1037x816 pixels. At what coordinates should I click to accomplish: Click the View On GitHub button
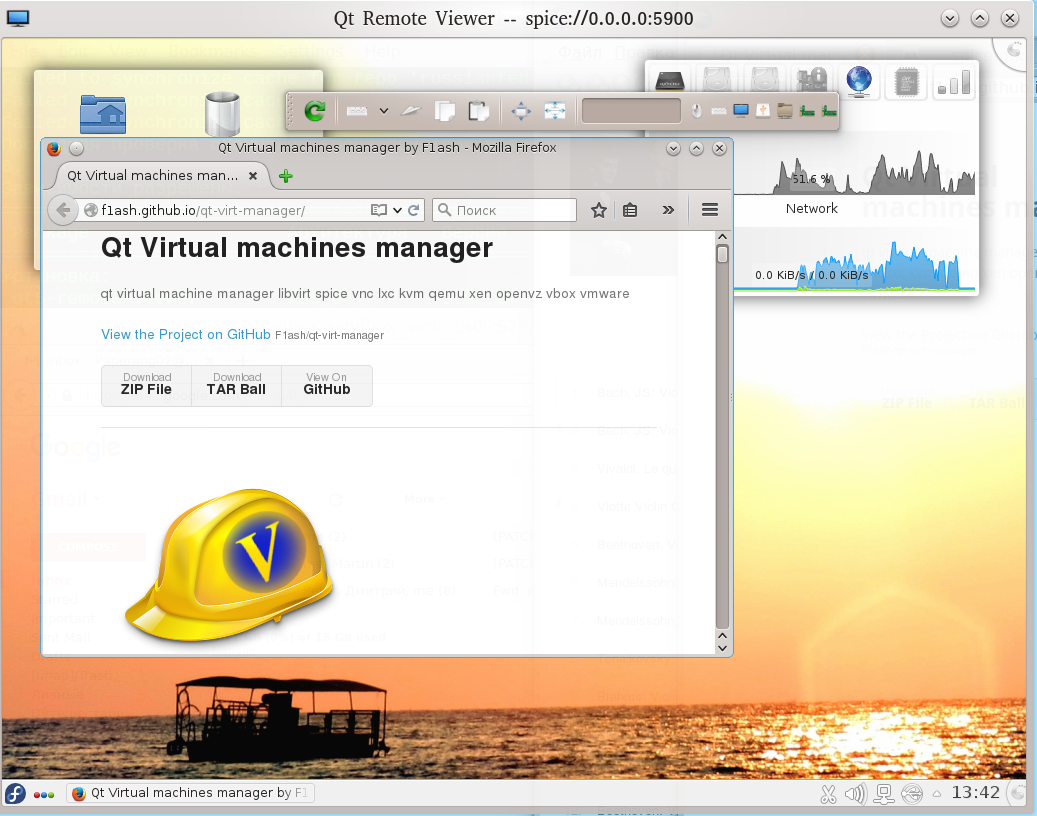coord(327,386)
